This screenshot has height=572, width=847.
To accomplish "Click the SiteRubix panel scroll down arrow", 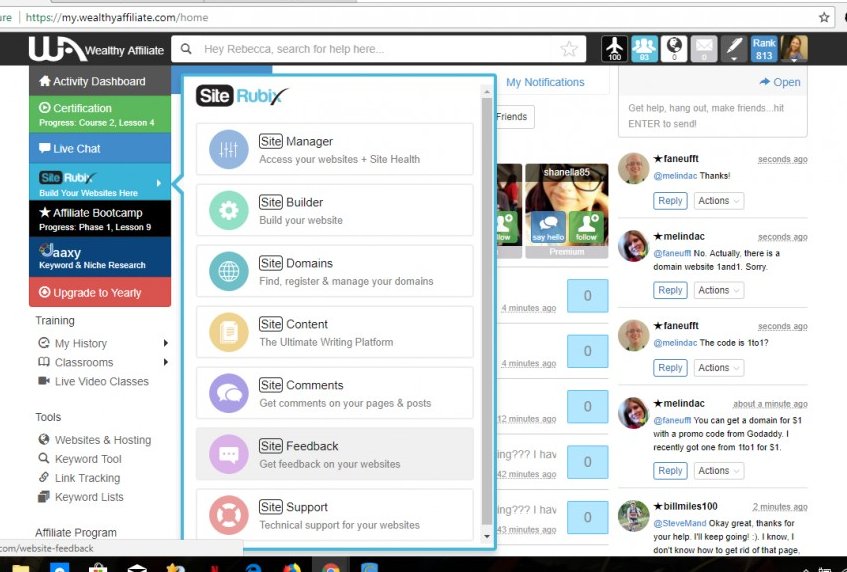I will pos(487,536).
